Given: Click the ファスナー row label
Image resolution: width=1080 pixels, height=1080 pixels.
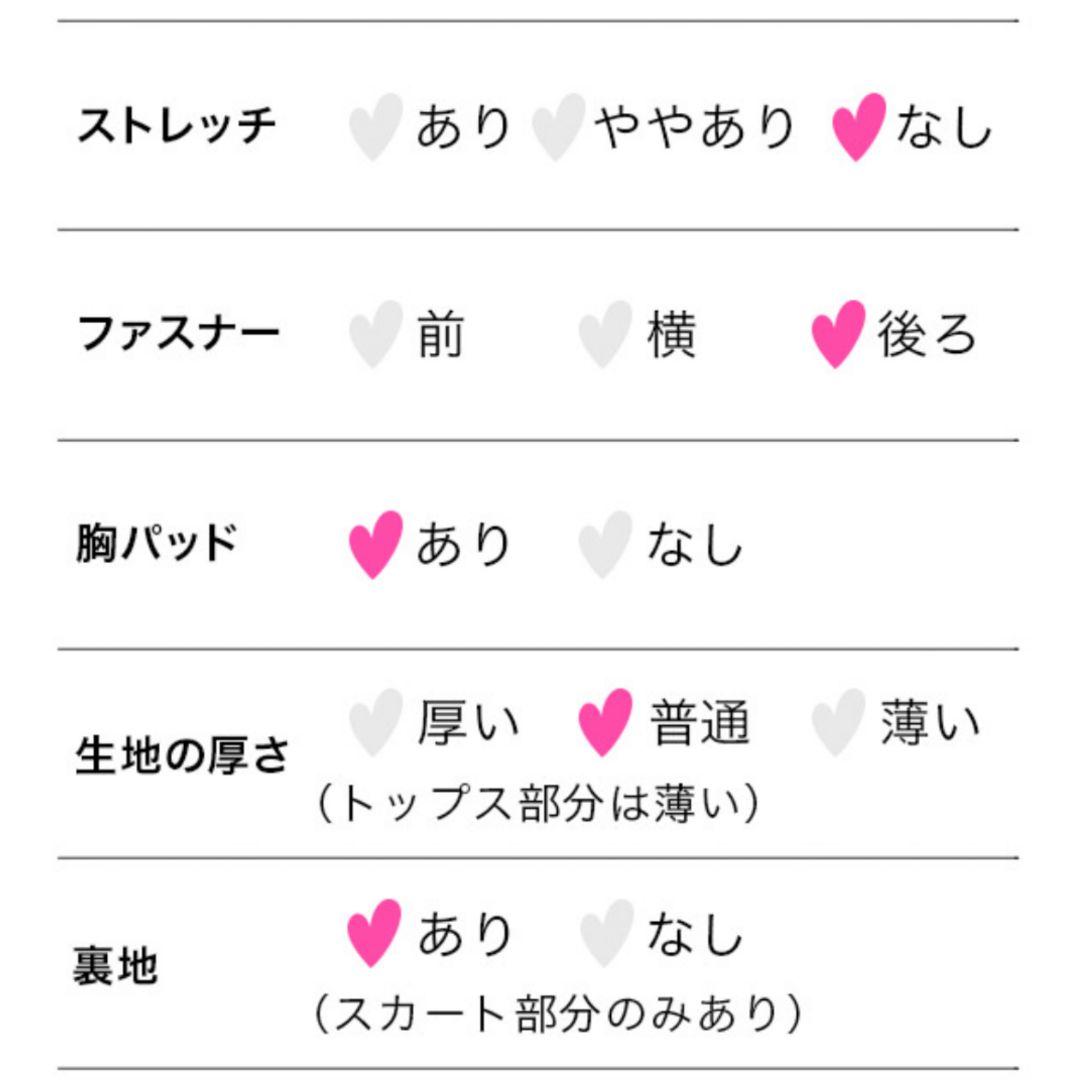Looking at the screenshot, I should pos(178,333).
